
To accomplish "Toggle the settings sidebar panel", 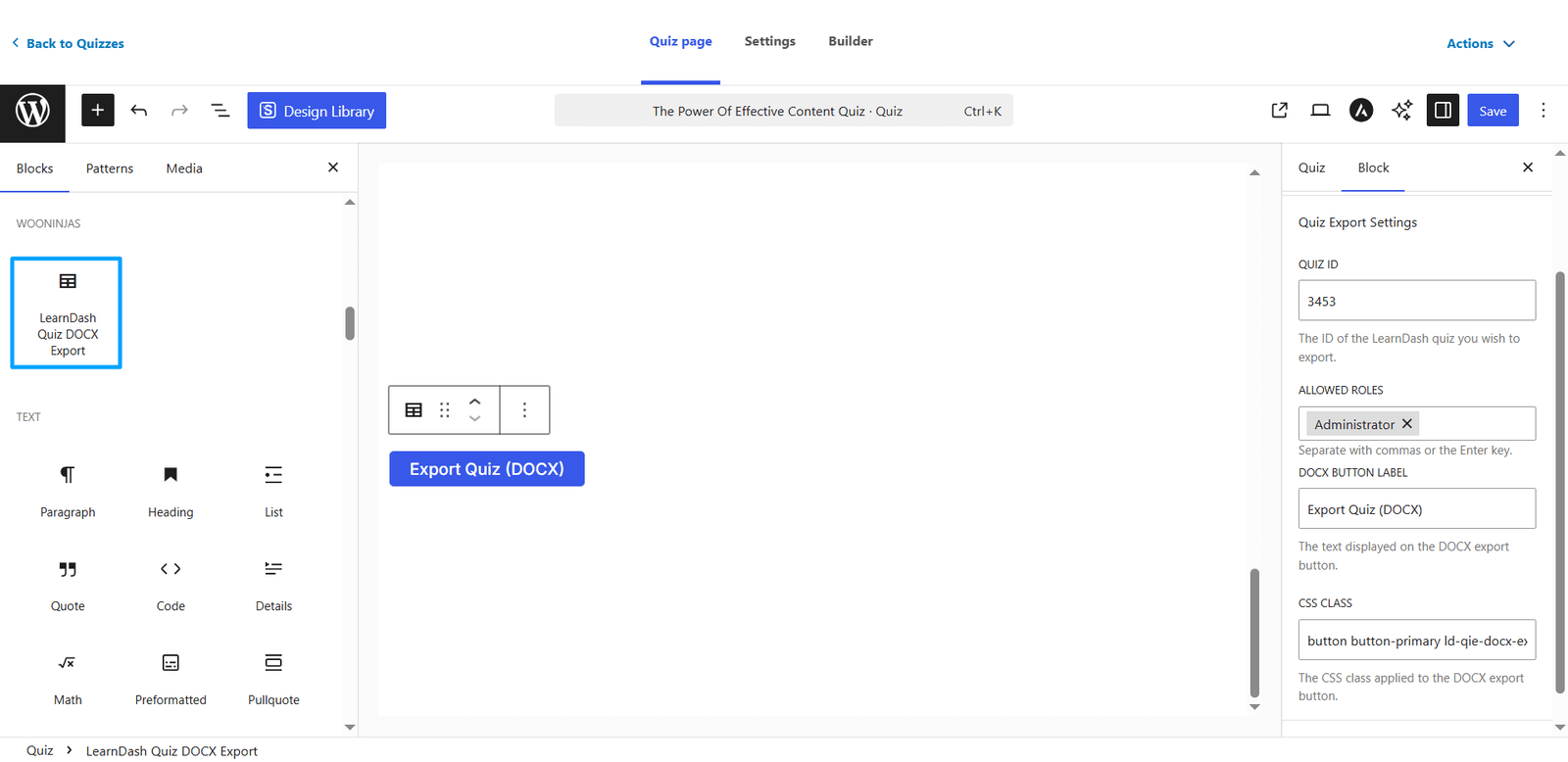I will [1443, 111].
